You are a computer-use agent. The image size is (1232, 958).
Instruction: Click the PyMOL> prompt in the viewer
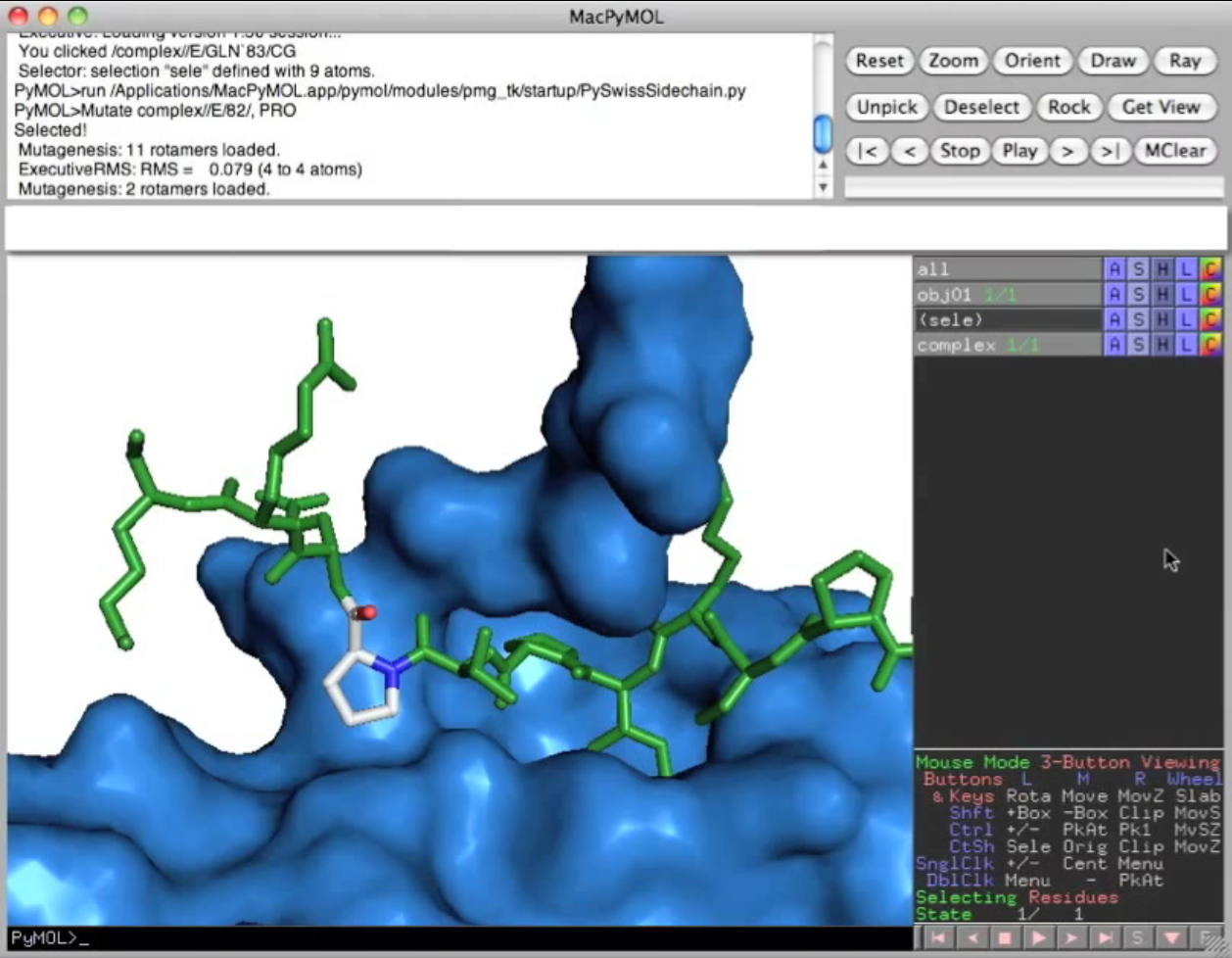44,937
